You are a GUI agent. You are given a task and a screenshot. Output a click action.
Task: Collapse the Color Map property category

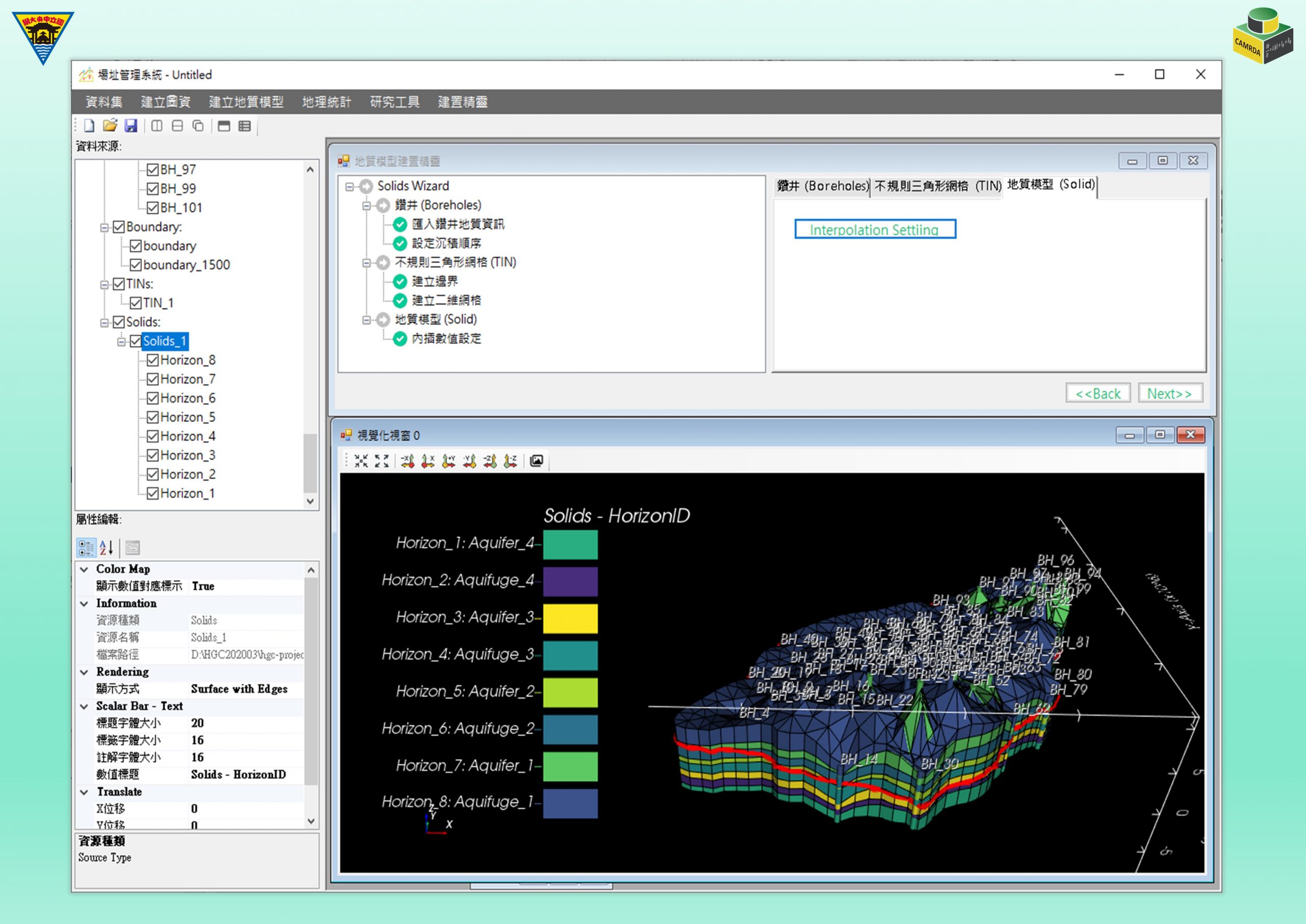coord(84,569)
